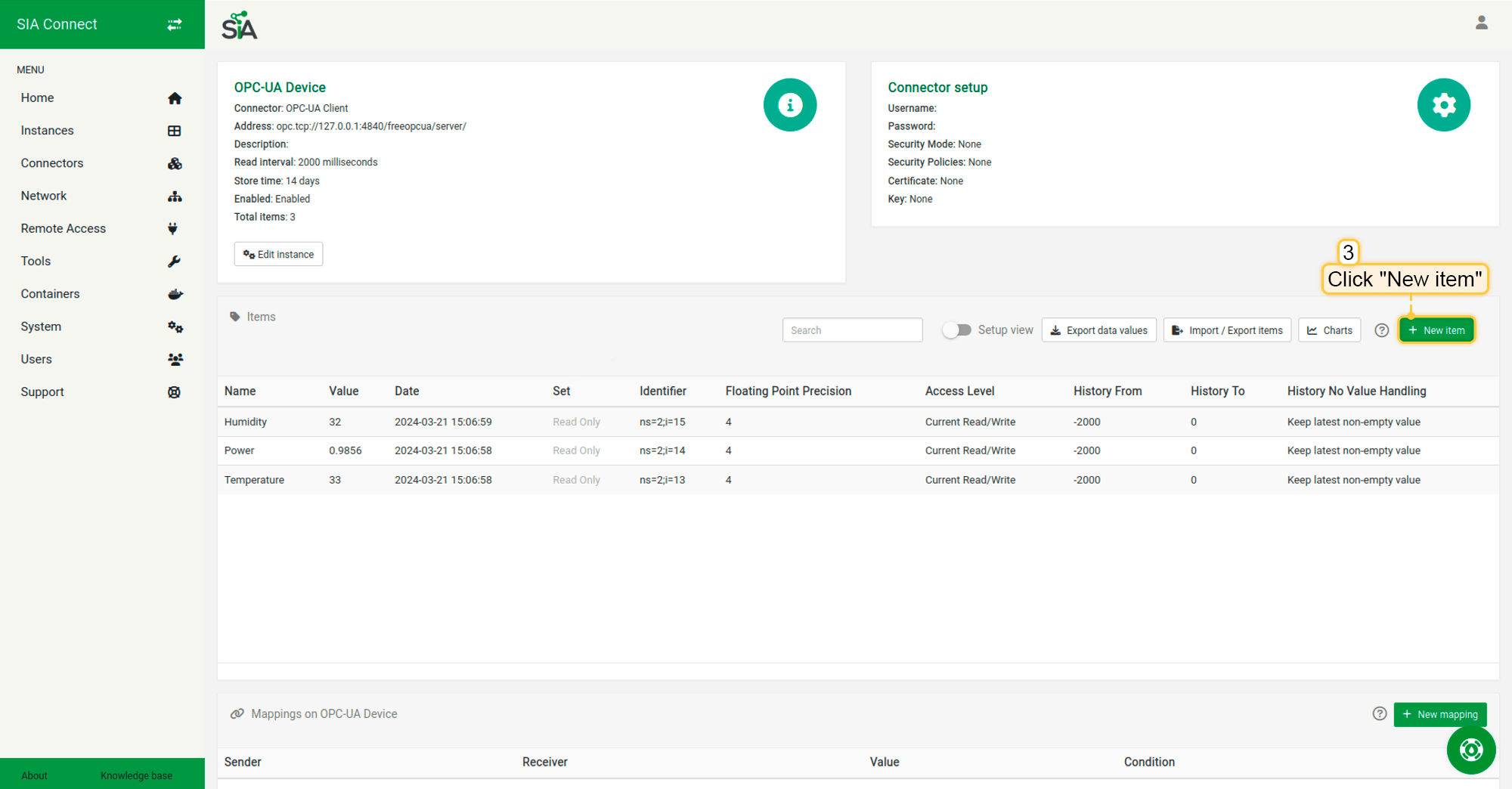Click help icon next to New mapping
The image size is (1512, 789).
tap(1379, 714)
